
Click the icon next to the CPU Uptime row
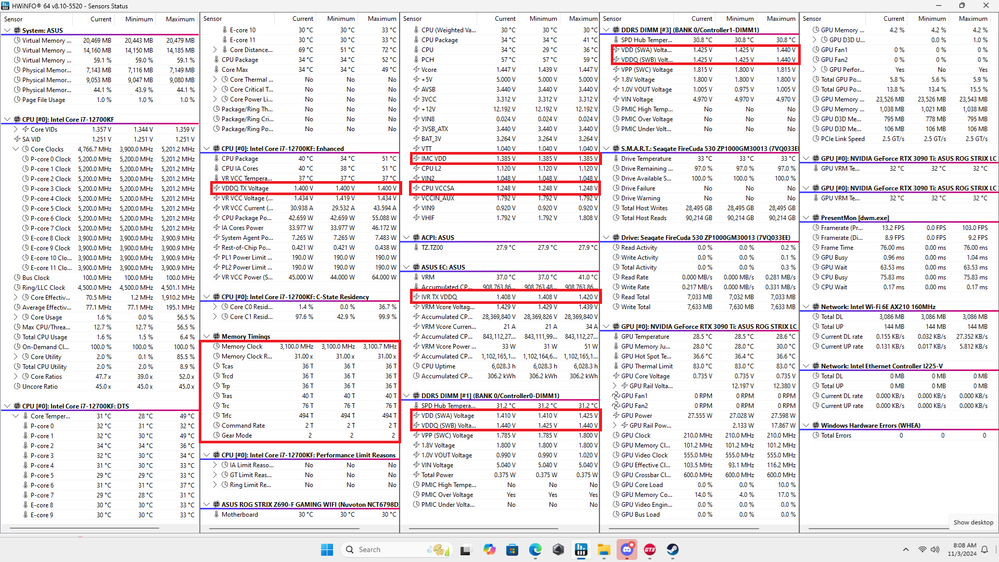coord(416,366)
